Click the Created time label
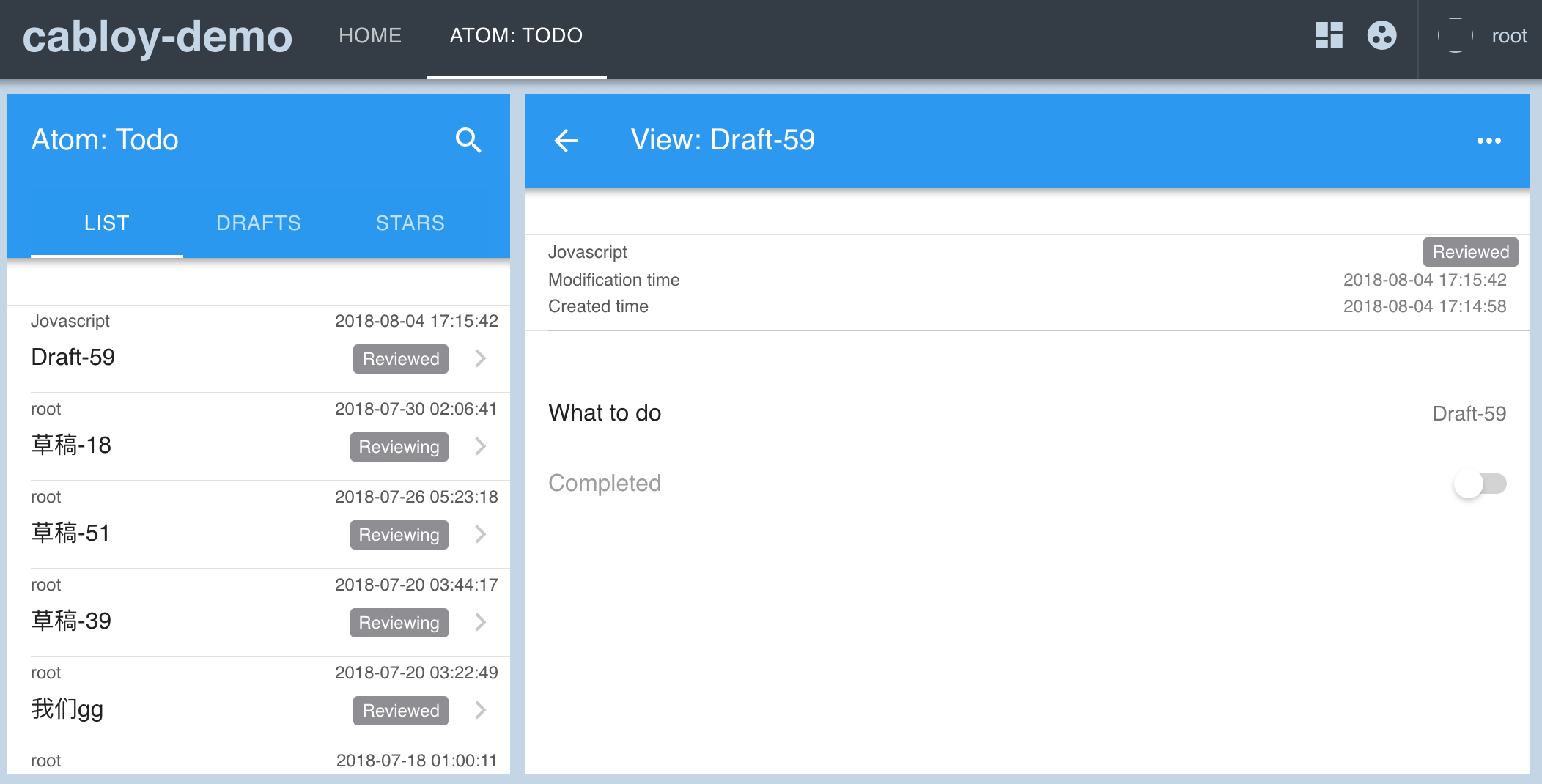 tap(598, 306)
